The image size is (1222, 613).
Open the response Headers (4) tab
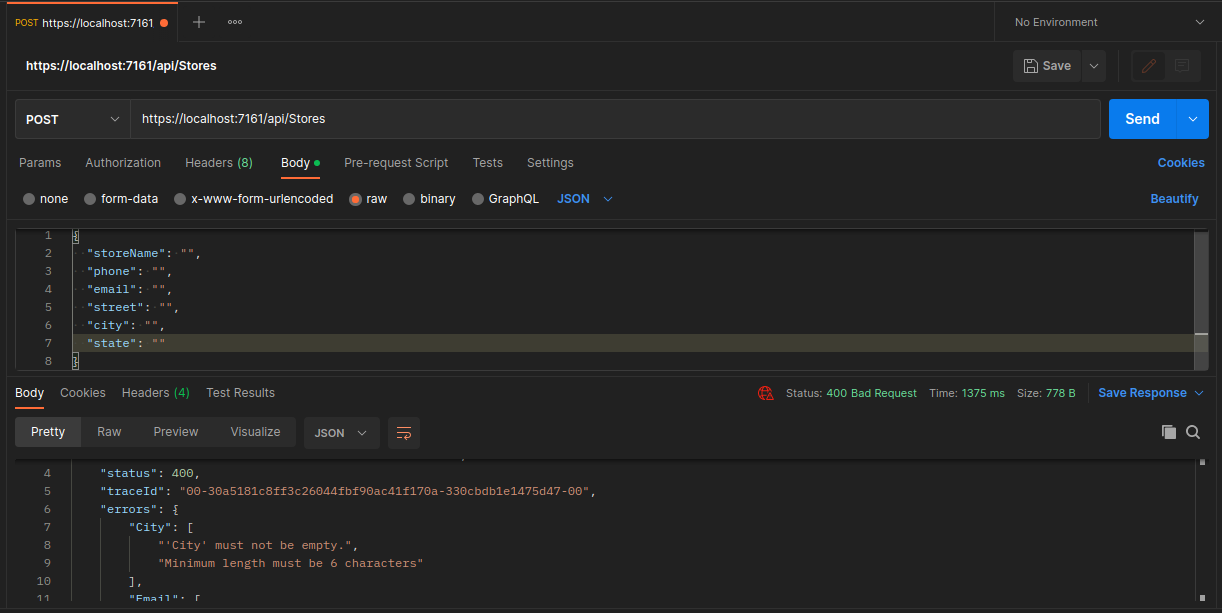point(156,393)
